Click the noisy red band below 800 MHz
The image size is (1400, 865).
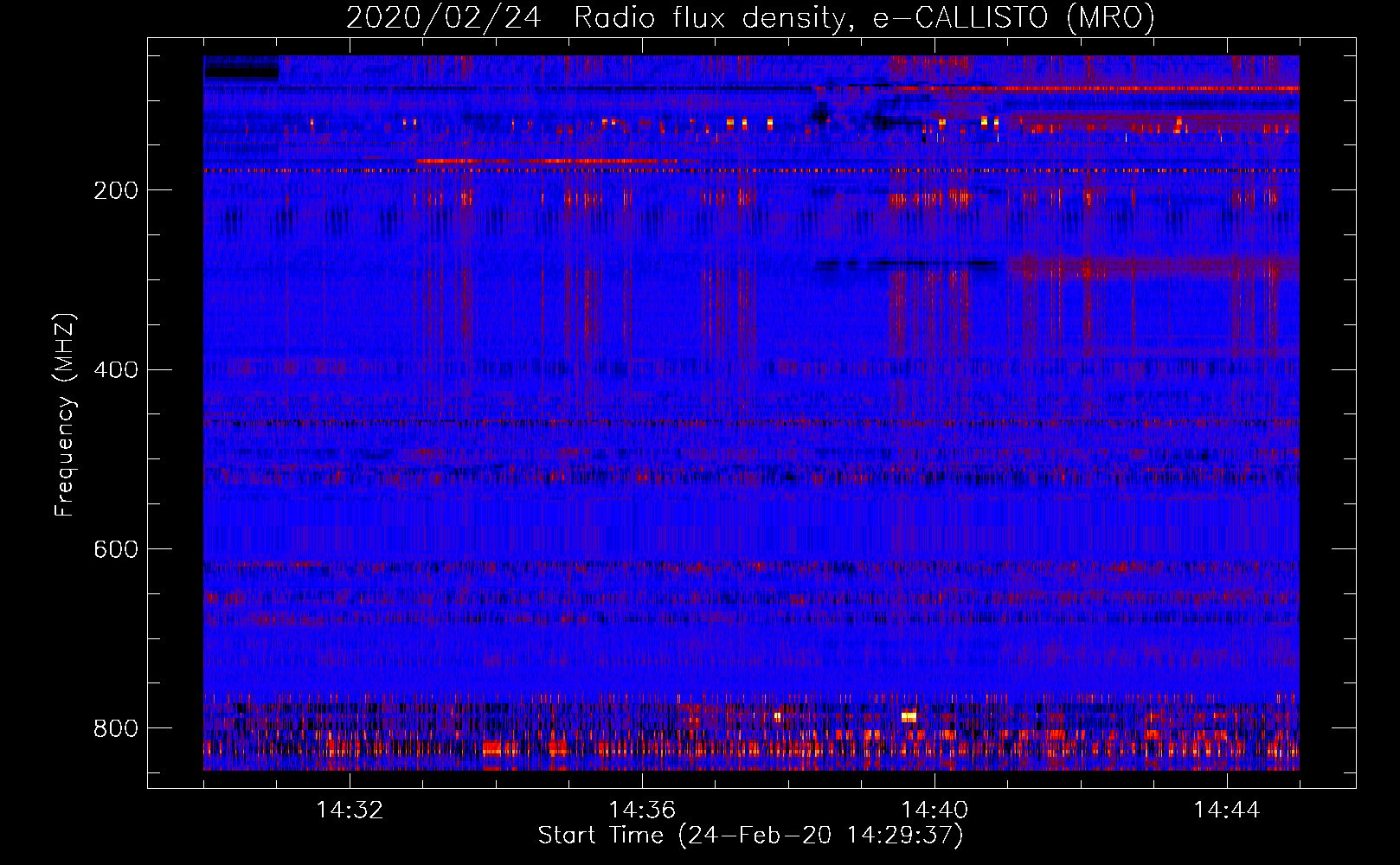(751, 747)
